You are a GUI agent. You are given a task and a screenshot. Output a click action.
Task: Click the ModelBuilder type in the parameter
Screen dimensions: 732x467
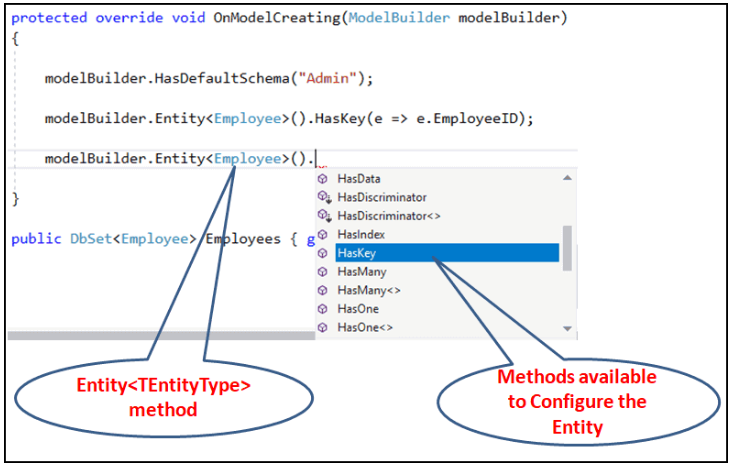point(399,18)
